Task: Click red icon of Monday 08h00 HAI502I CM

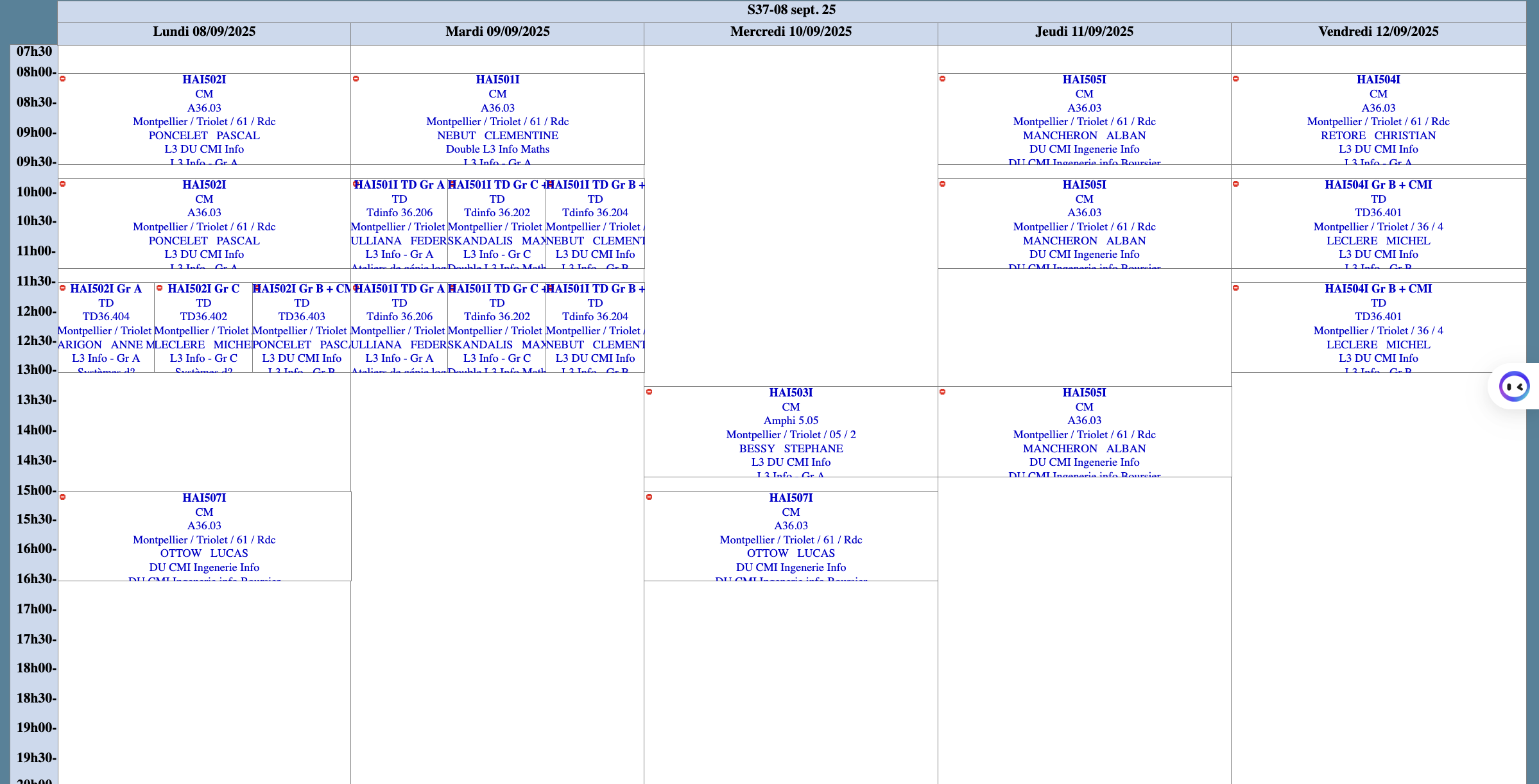Action: click(x=63, y=79)
